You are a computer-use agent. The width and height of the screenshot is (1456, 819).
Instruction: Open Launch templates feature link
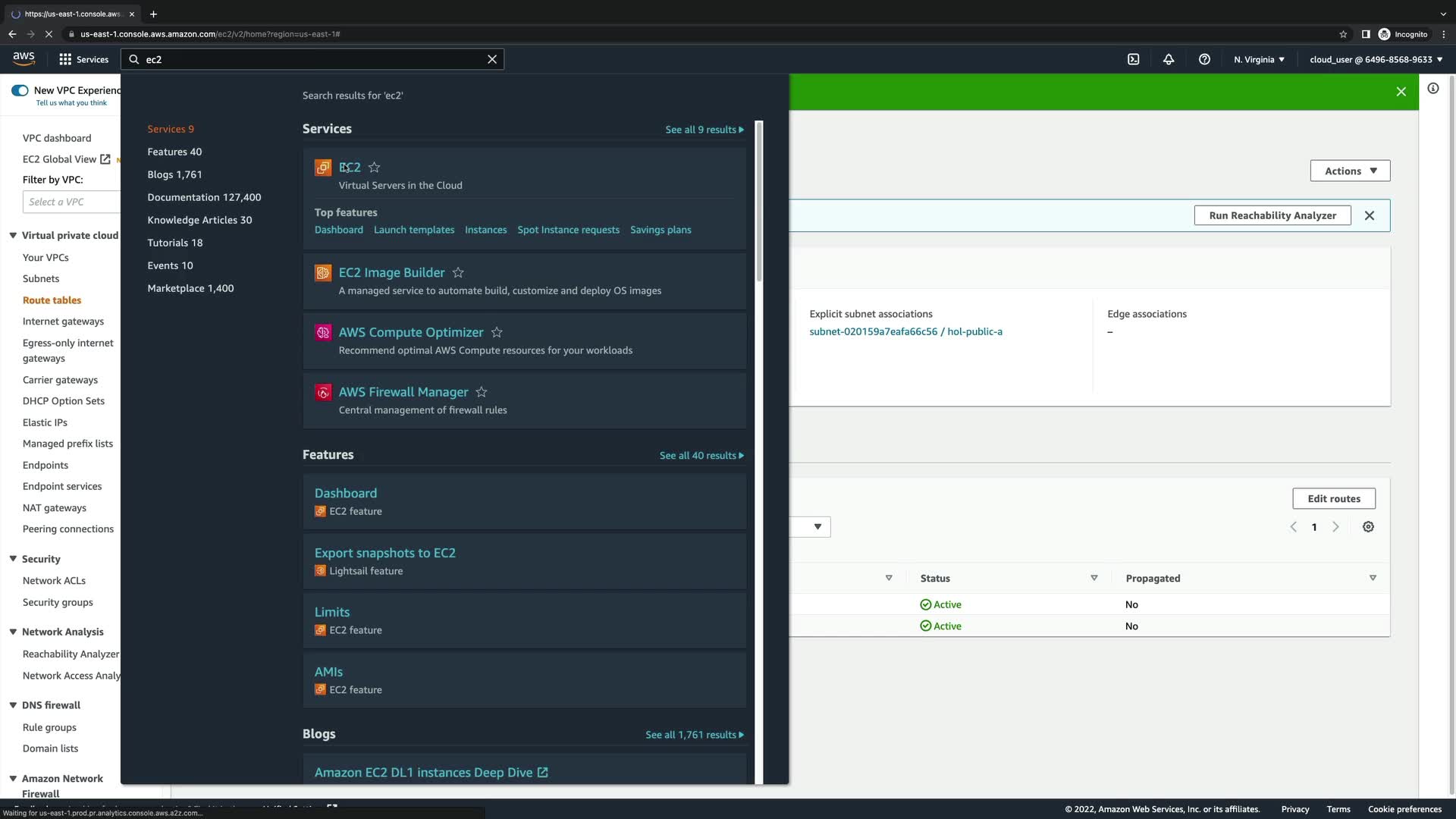[x=414, y=230]
